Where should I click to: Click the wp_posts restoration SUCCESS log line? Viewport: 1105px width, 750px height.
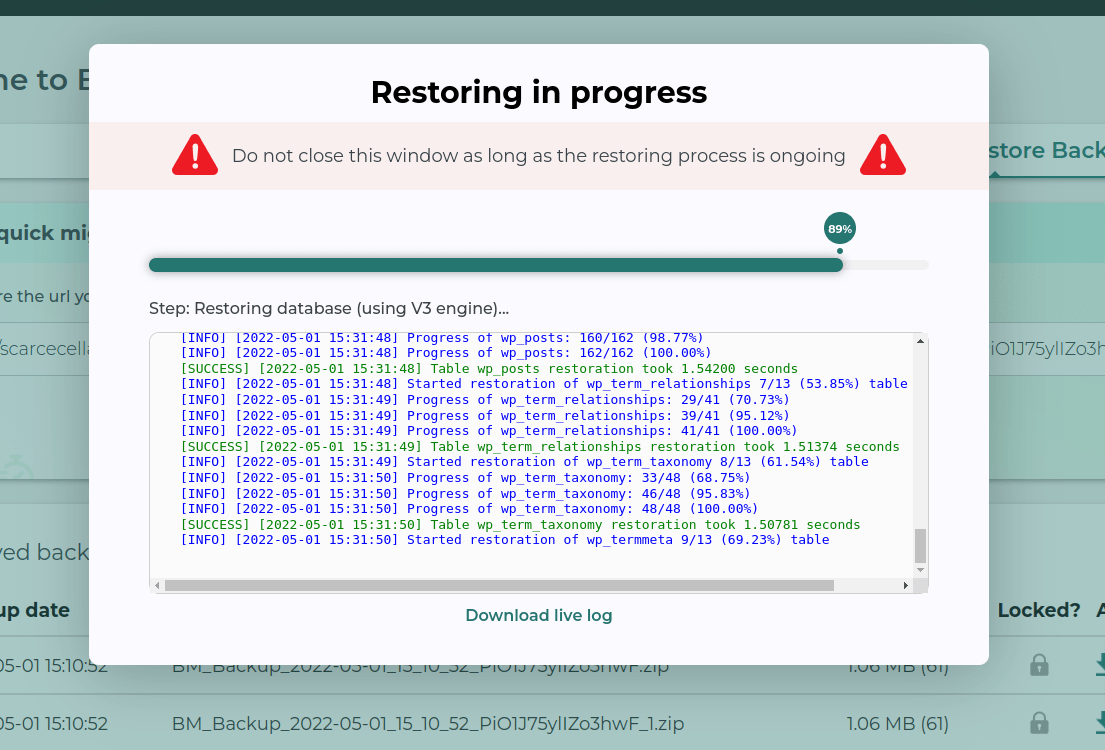coord(489,369)
